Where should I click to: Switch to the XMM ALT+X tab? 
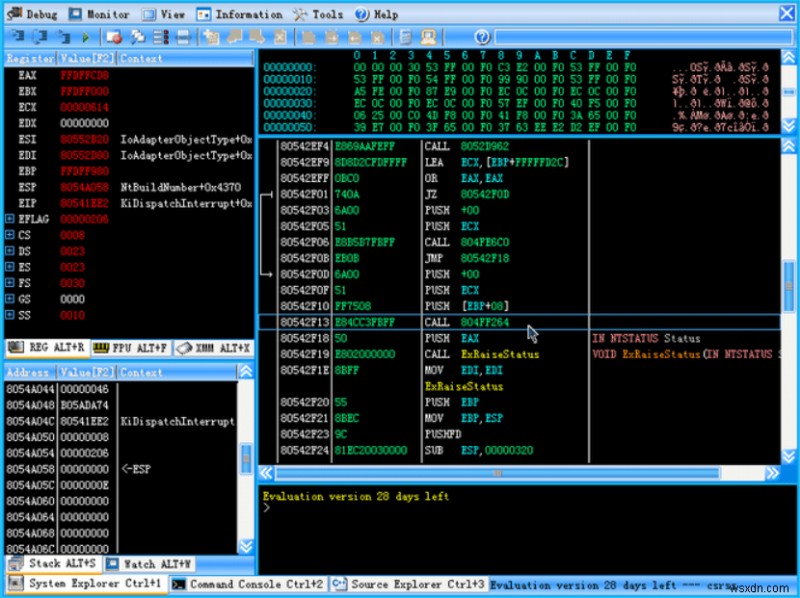pyautogui.click(x=213, y=348)
